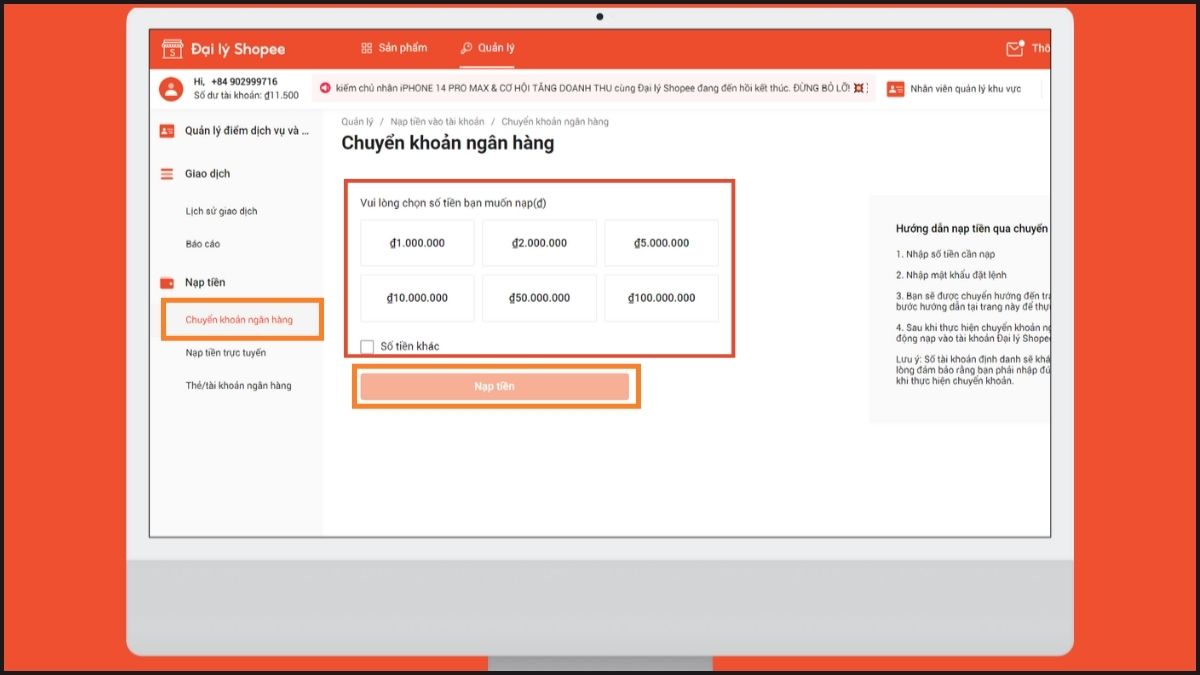Go to Quản lý breadcrumb link

[357, 122]
